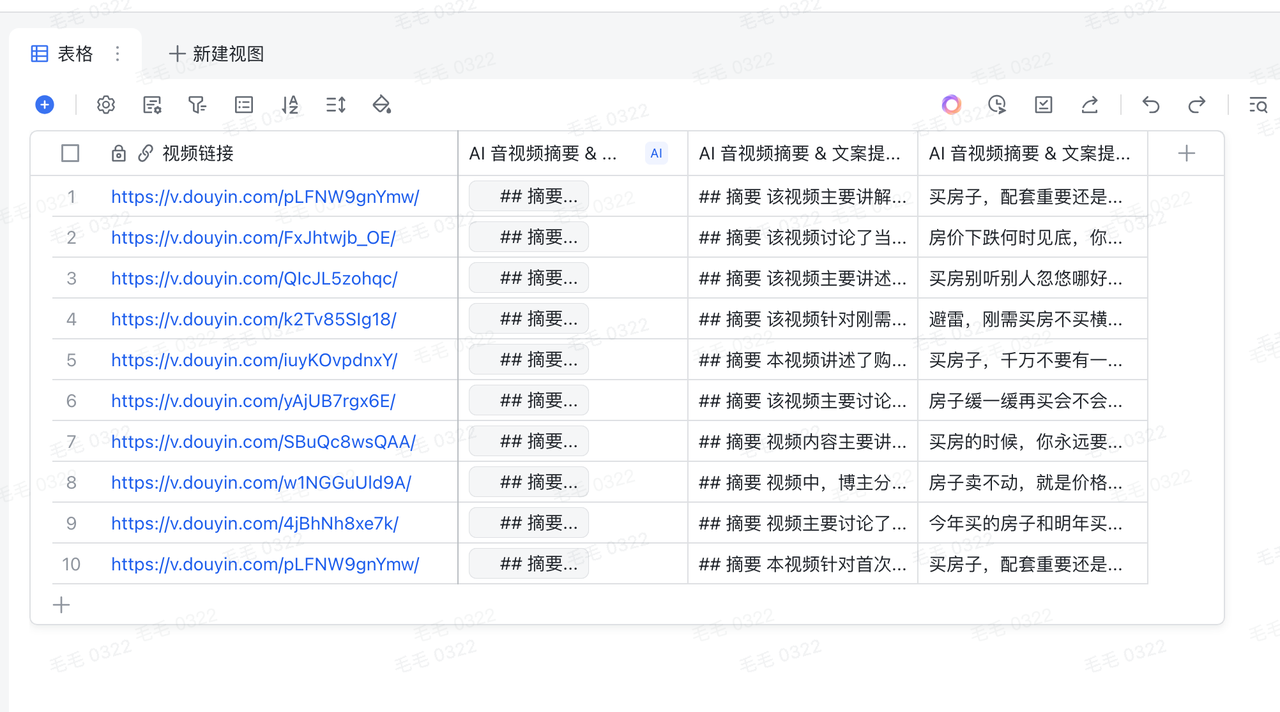This screenshot has height=712, width=1280.
Task: Click the ## 摘要 chip in row 1
Action: coord(529,197)
